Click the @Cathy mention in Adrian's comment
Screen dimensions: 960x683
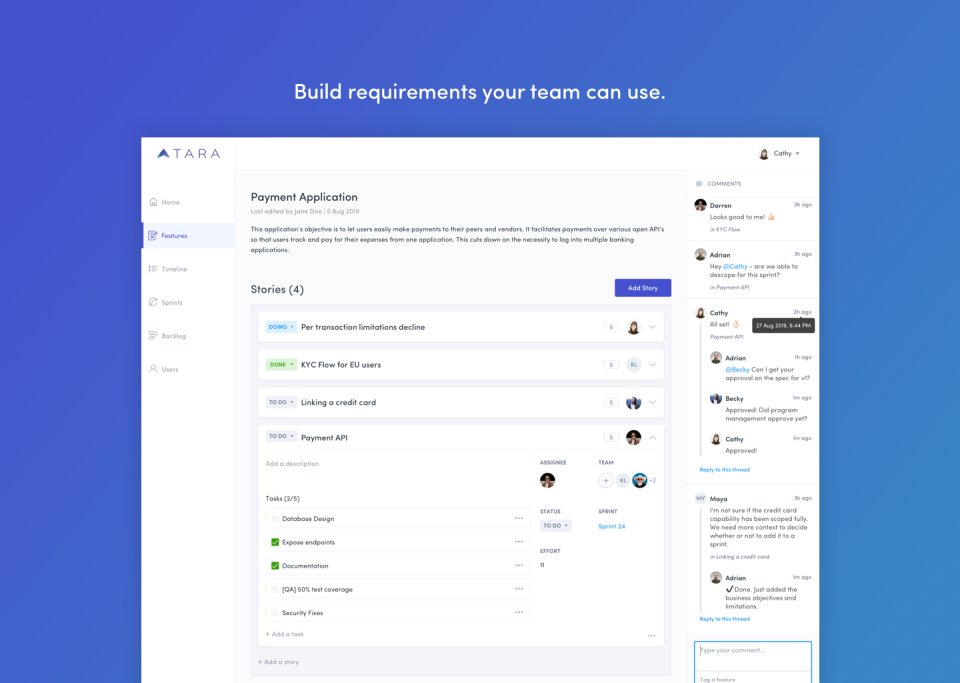[x=735, y=266]
